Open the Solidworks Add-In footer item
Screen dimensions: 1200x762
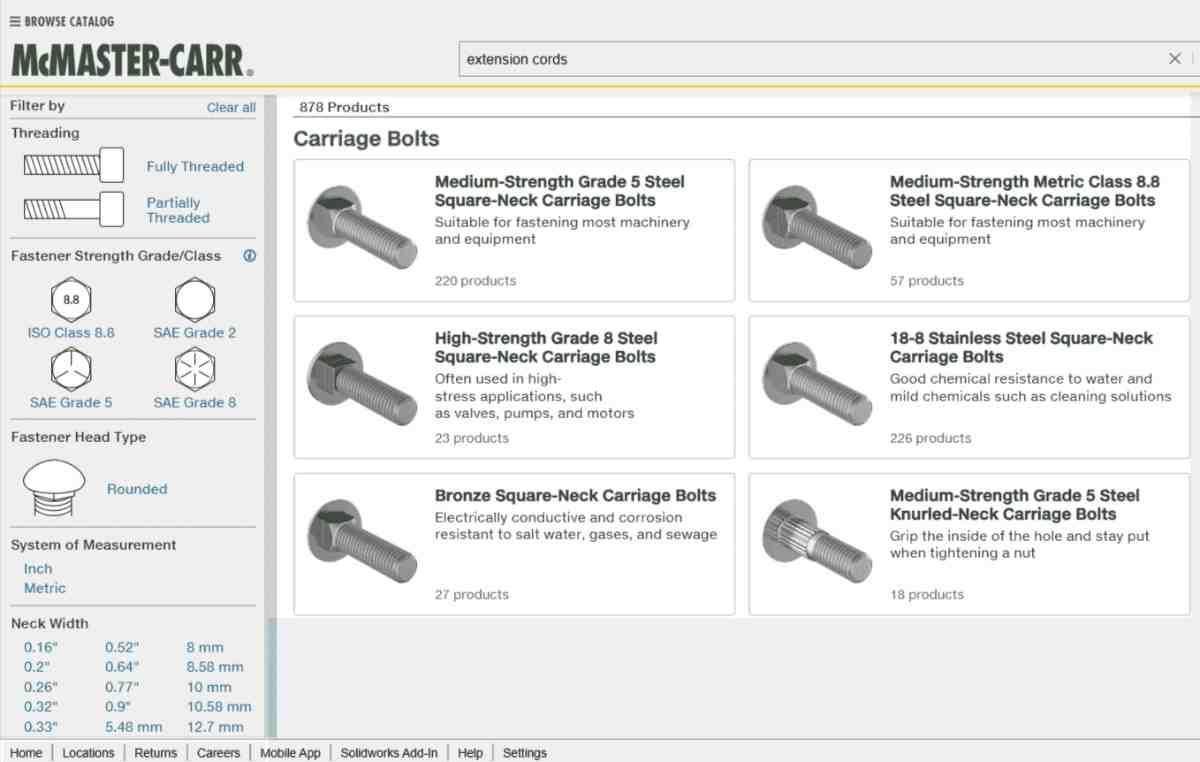pyautogui.click(x=389, y=753)
